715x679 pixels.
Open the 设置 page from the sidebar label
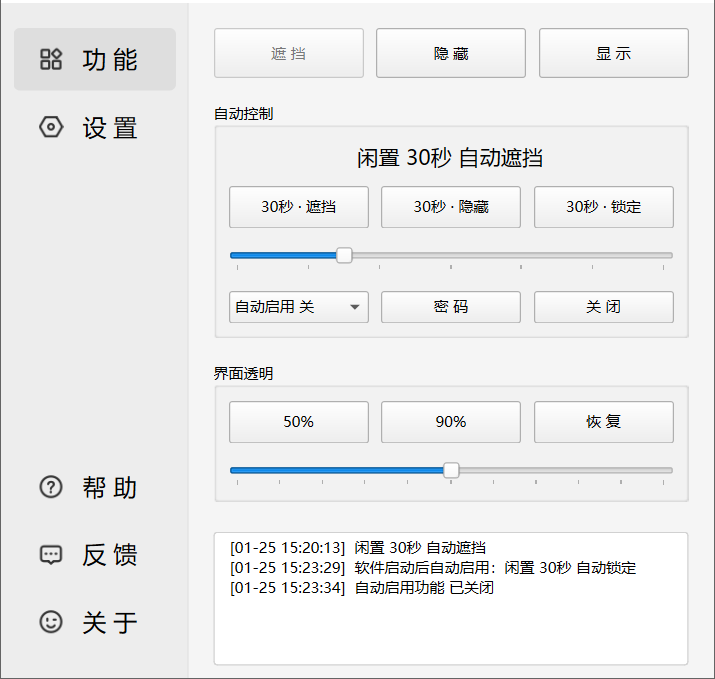pyautogui.click(x=110, y=128)
